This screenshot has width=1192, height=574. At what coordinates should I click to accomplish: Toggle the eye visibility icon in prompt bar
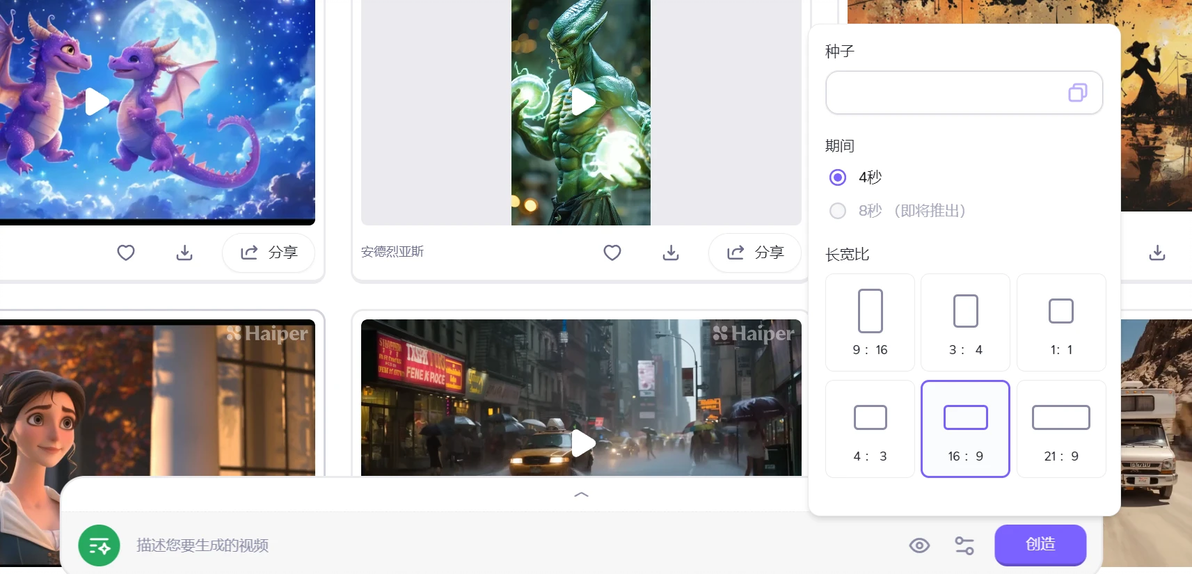pyautogui.click(x=920, y=545)
